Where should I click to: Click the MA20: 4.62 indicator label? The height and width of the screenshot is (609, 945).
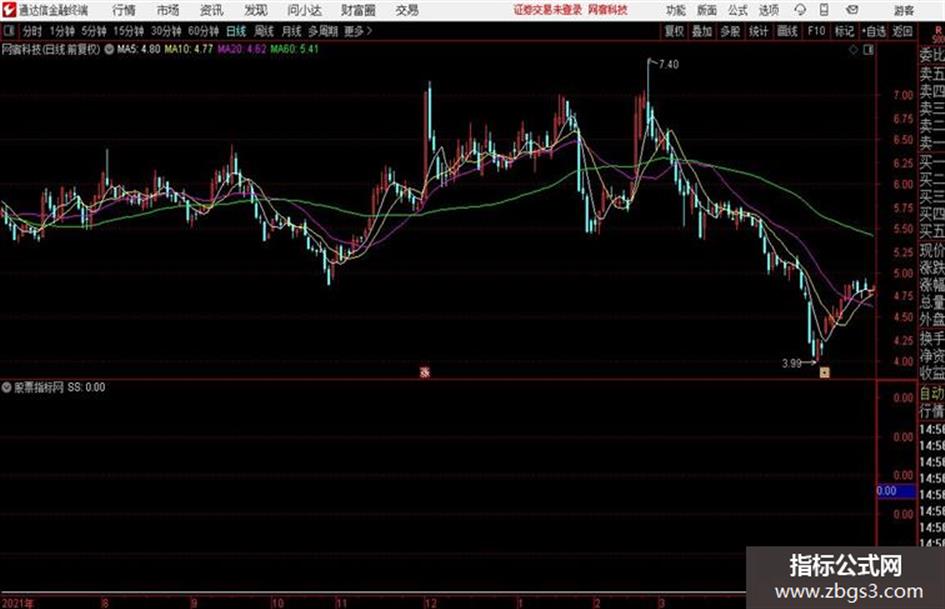pos(242,49)
